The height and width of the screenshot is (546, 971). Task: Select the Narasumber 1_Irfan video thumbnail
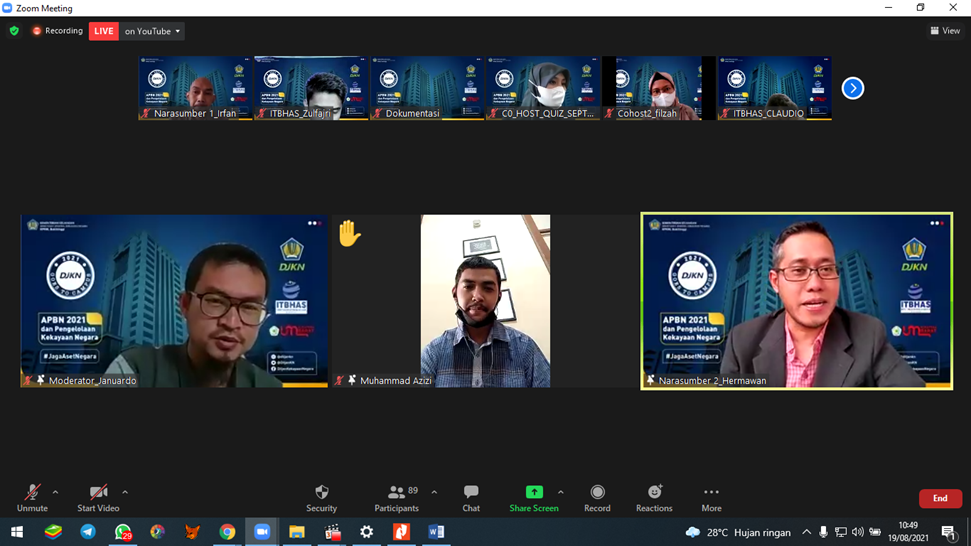(195, 88)
